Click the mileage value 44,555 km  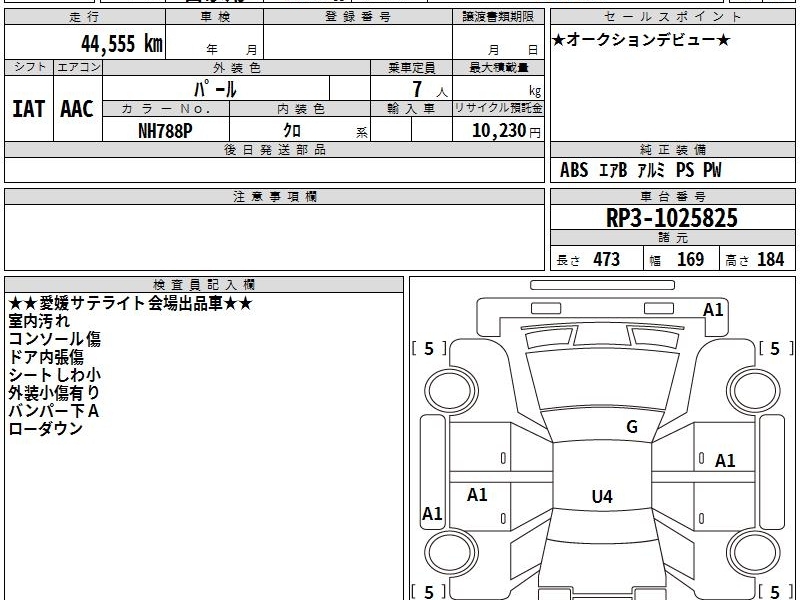pyautogui.click(x=121, y=44)
